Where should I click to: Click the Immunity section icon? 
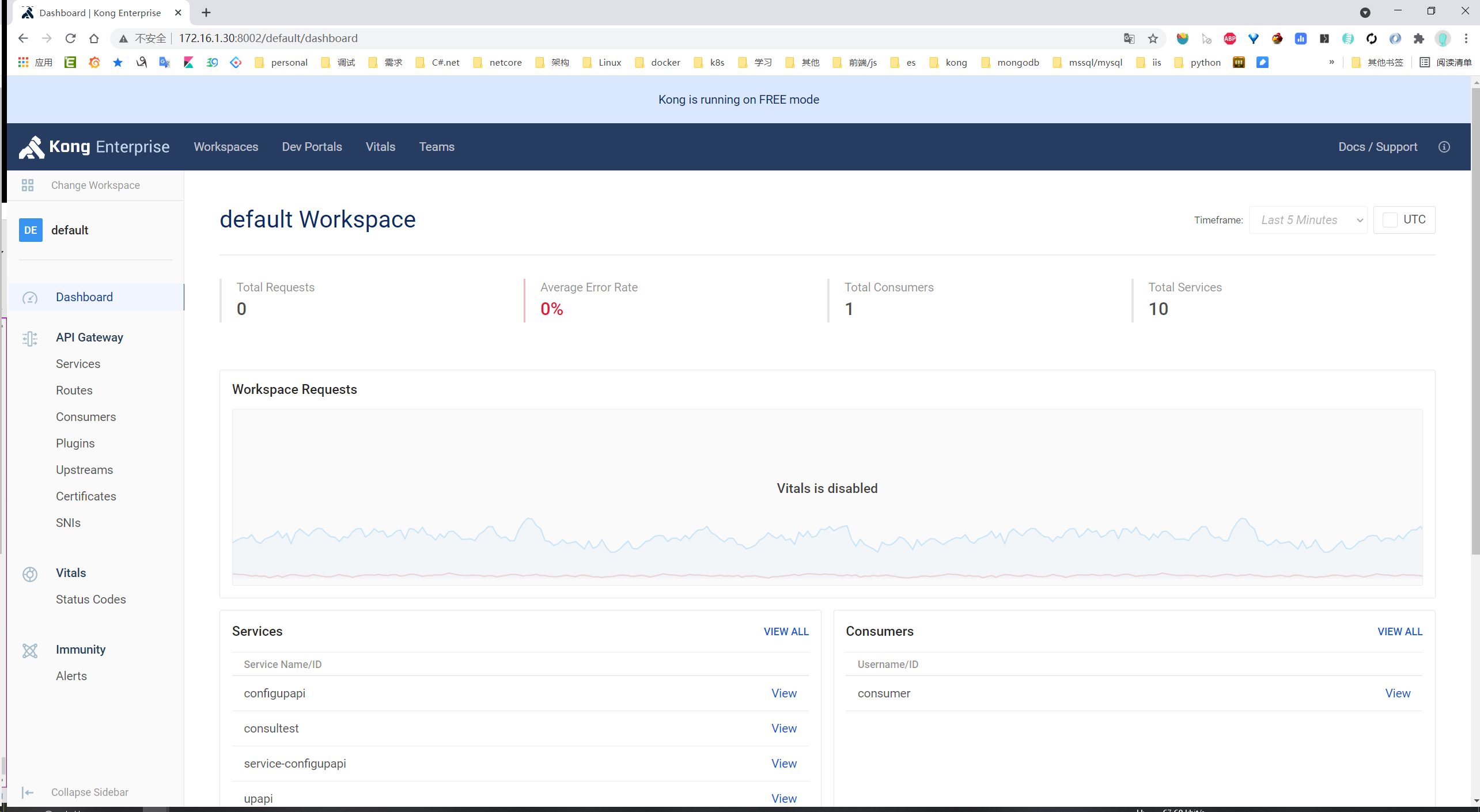(x=30, y=650)
